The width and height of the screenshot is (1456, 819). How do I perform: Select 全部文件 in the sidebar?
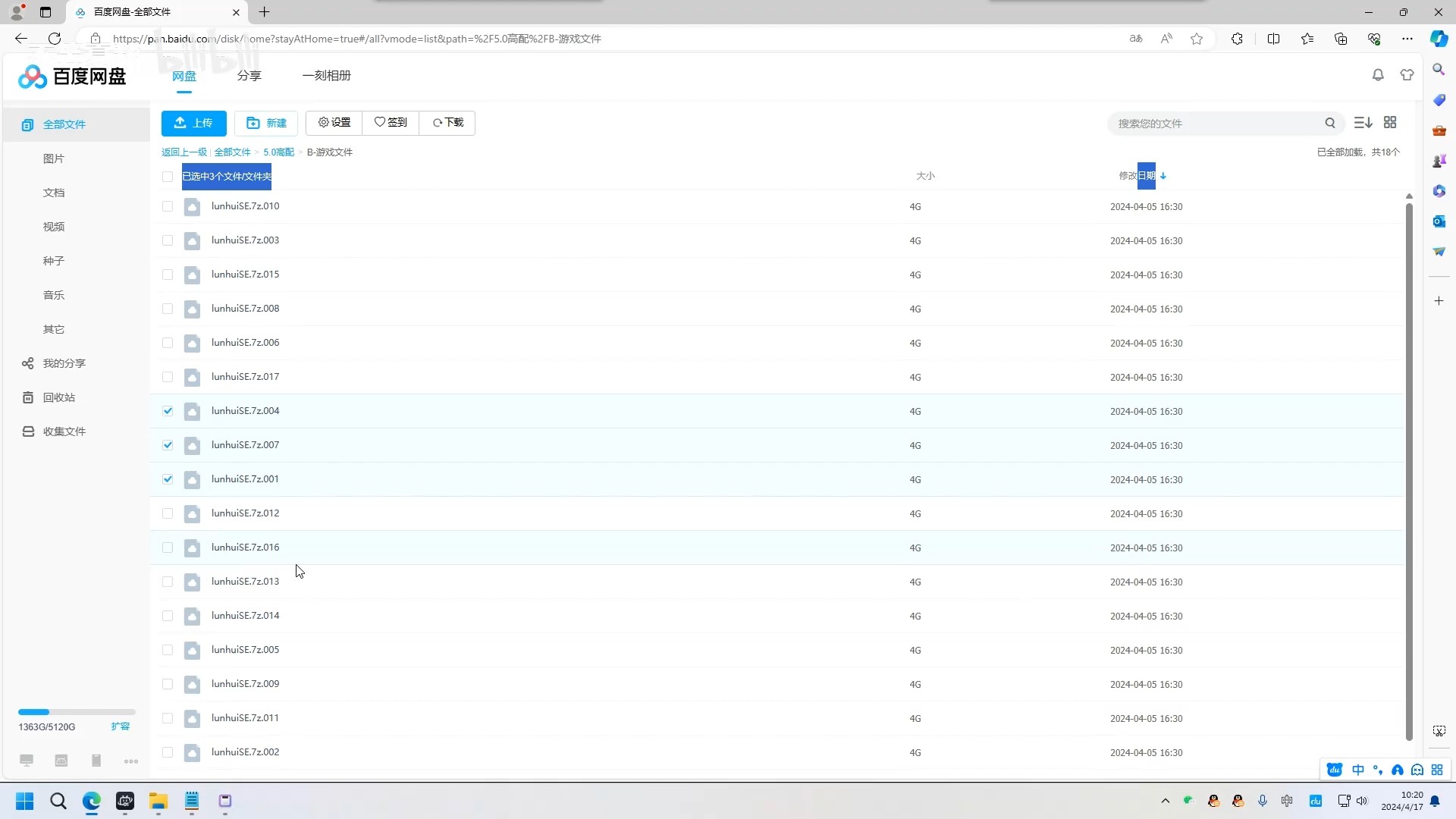click(x=76, y=124)
